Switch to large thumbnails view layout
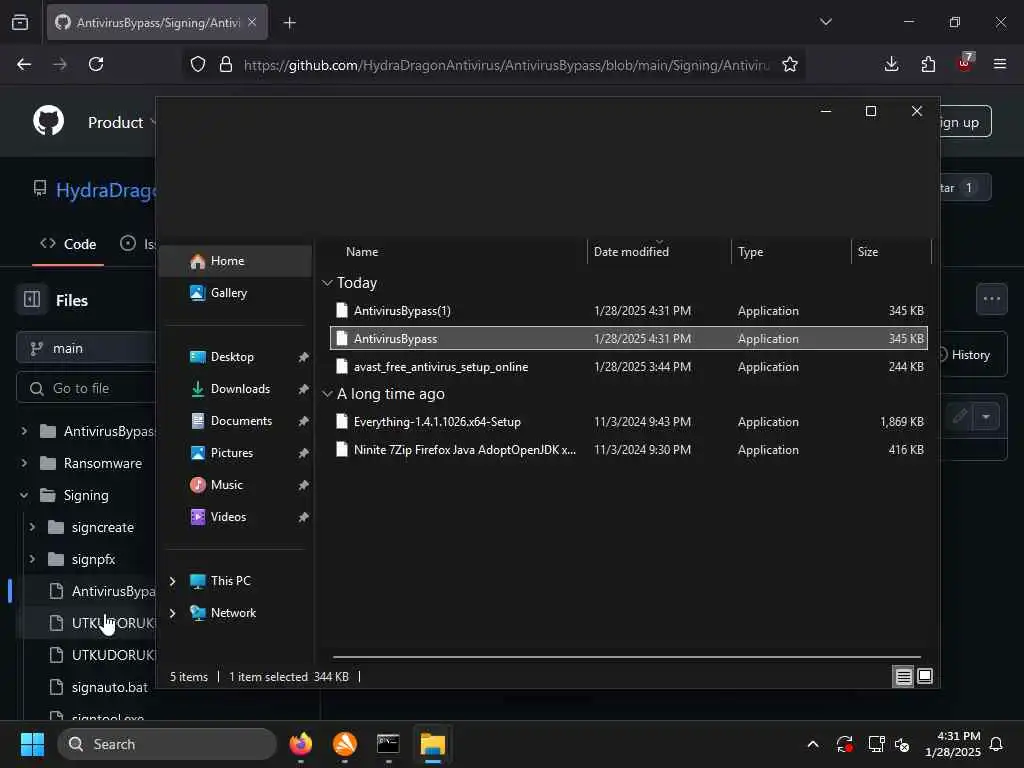The height and width of the screenshot is (768, 1024). coord(925,677)
